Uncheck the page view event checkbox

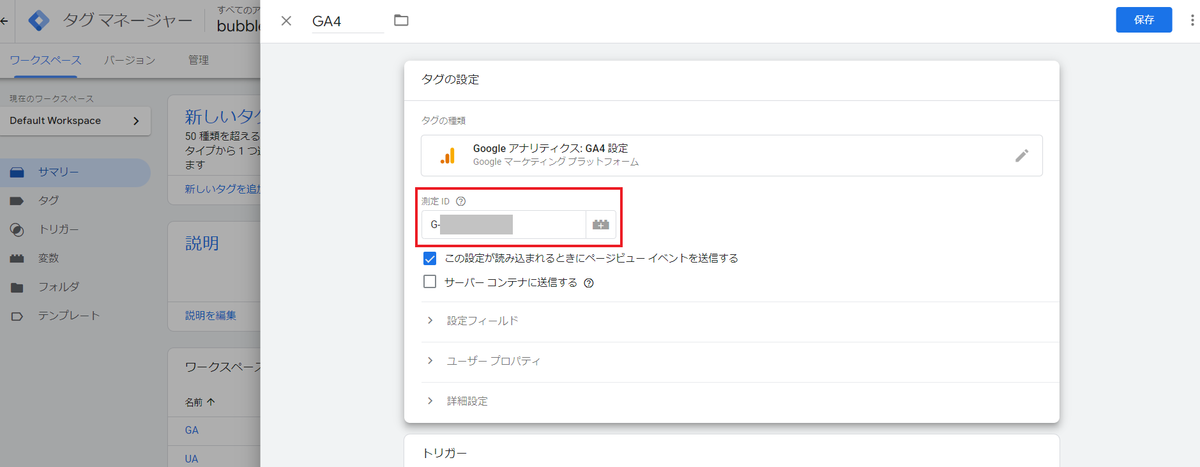(x=430, y=258)
